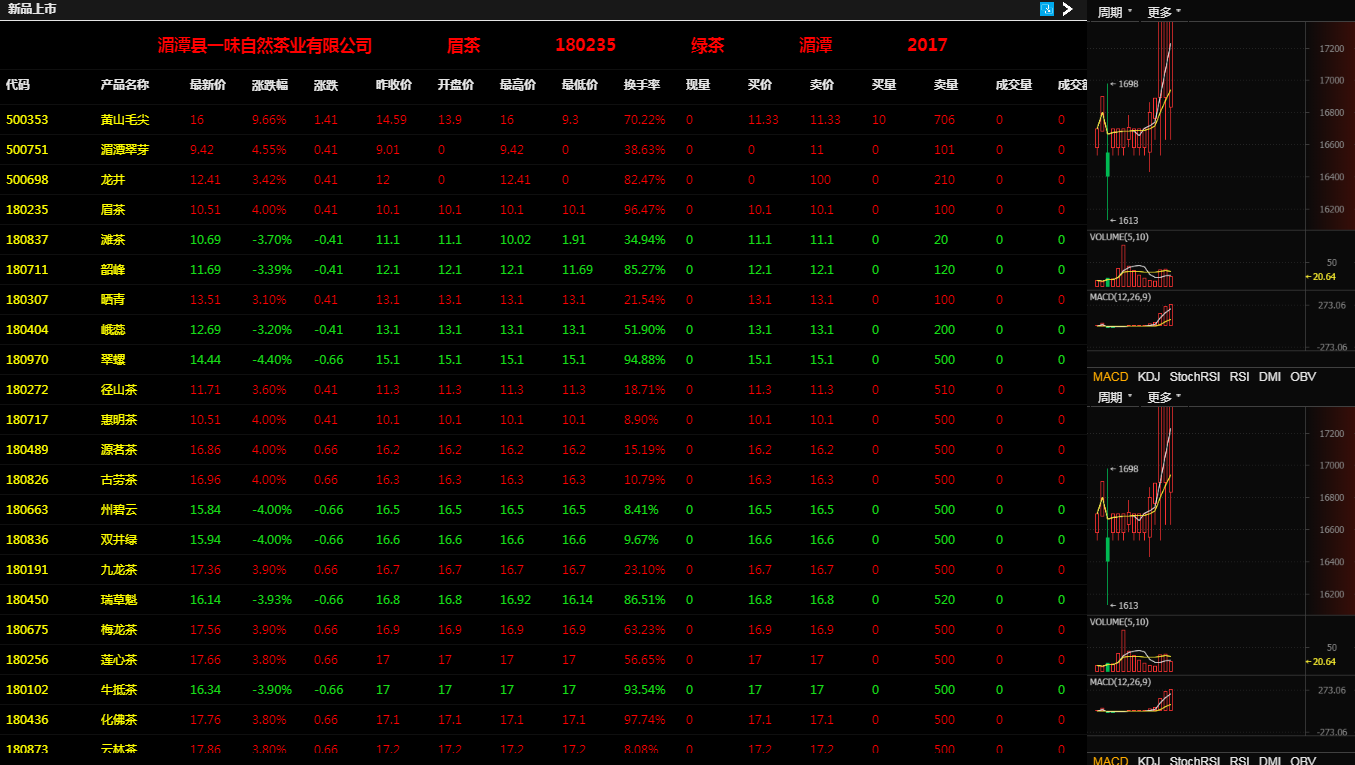
Task: Click the 新品上市 panel title
Action: [x=32, y=9]
